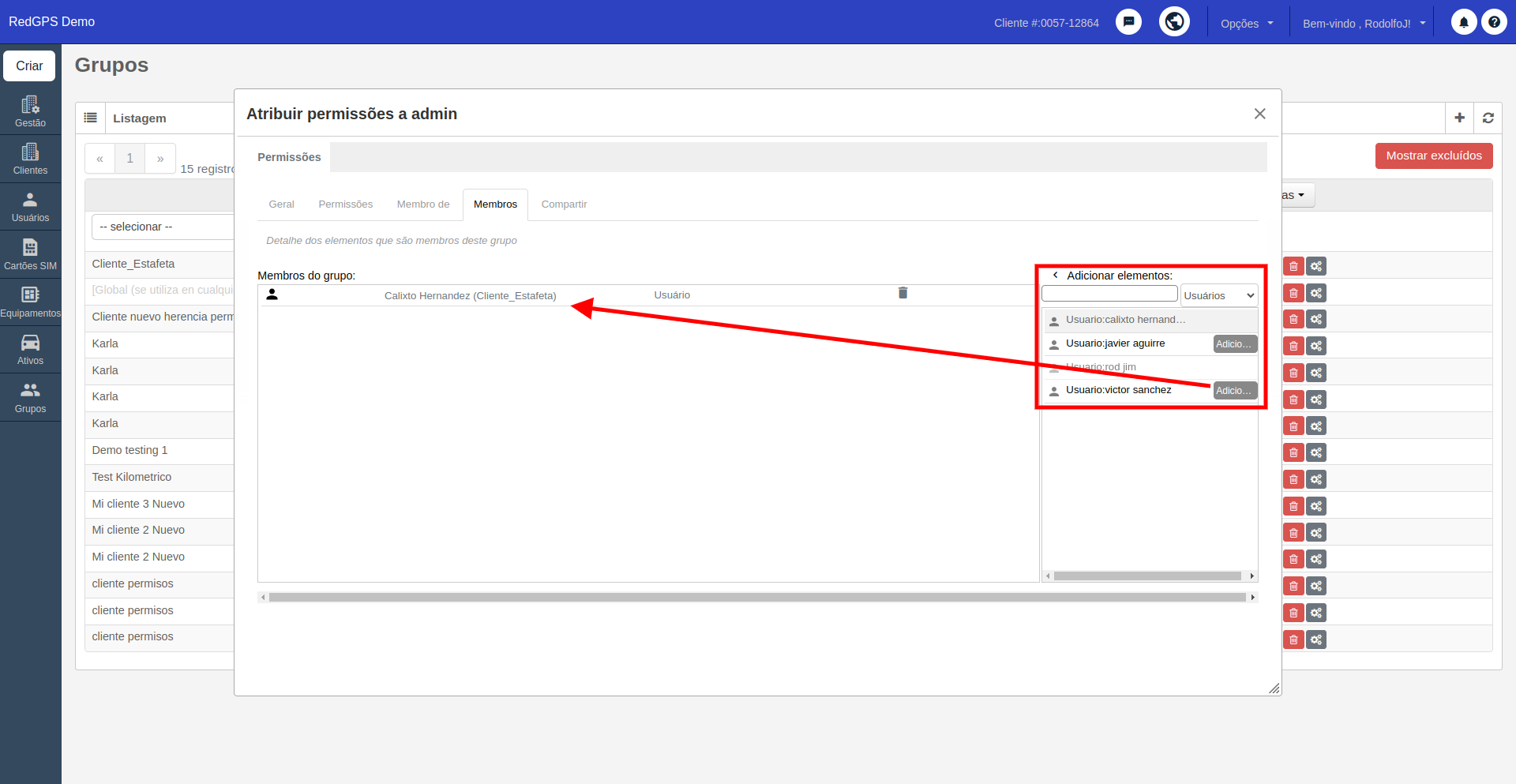The height and width of the screenshot is (784, 1516).
Task: Open Grupos in the sidebar
Action: pyautogui.click(x=30, y=397)
